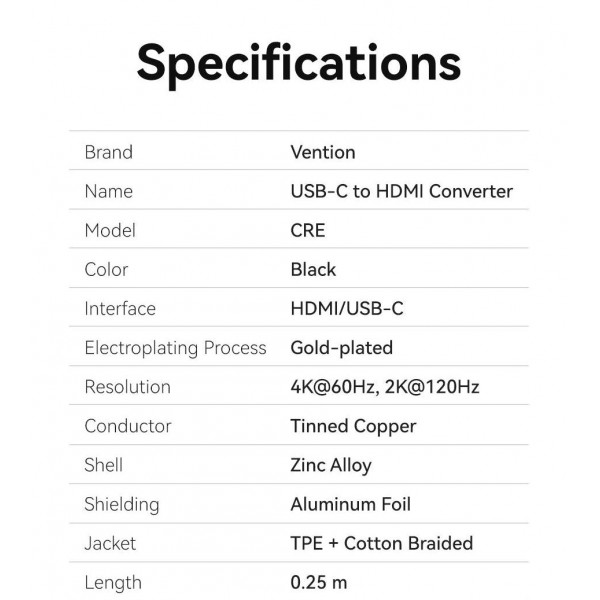Viewport: 600px width, 600px height.
Task: Click the Color row label
Action: tap(106, 269)
